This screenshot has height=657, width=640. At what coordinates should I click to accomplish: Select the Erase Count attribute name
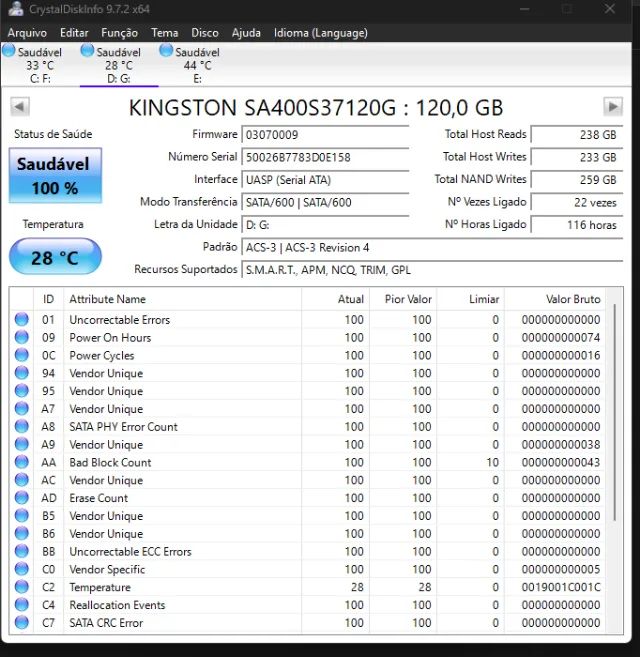coord(98,498)
